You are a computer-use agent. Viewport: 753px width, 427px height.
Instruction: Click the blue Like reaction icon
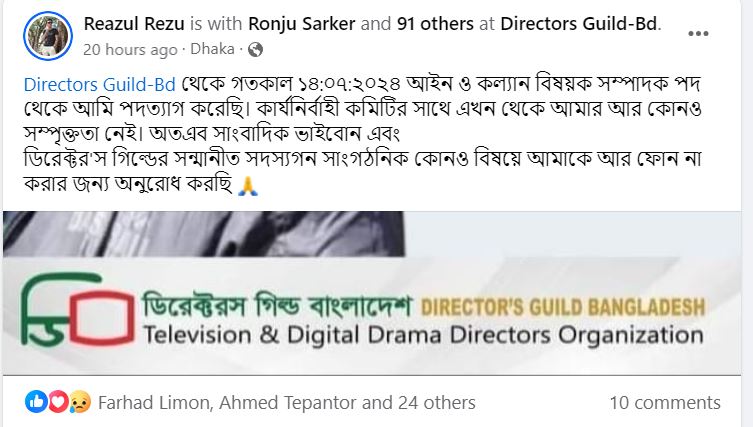point(36,402)
